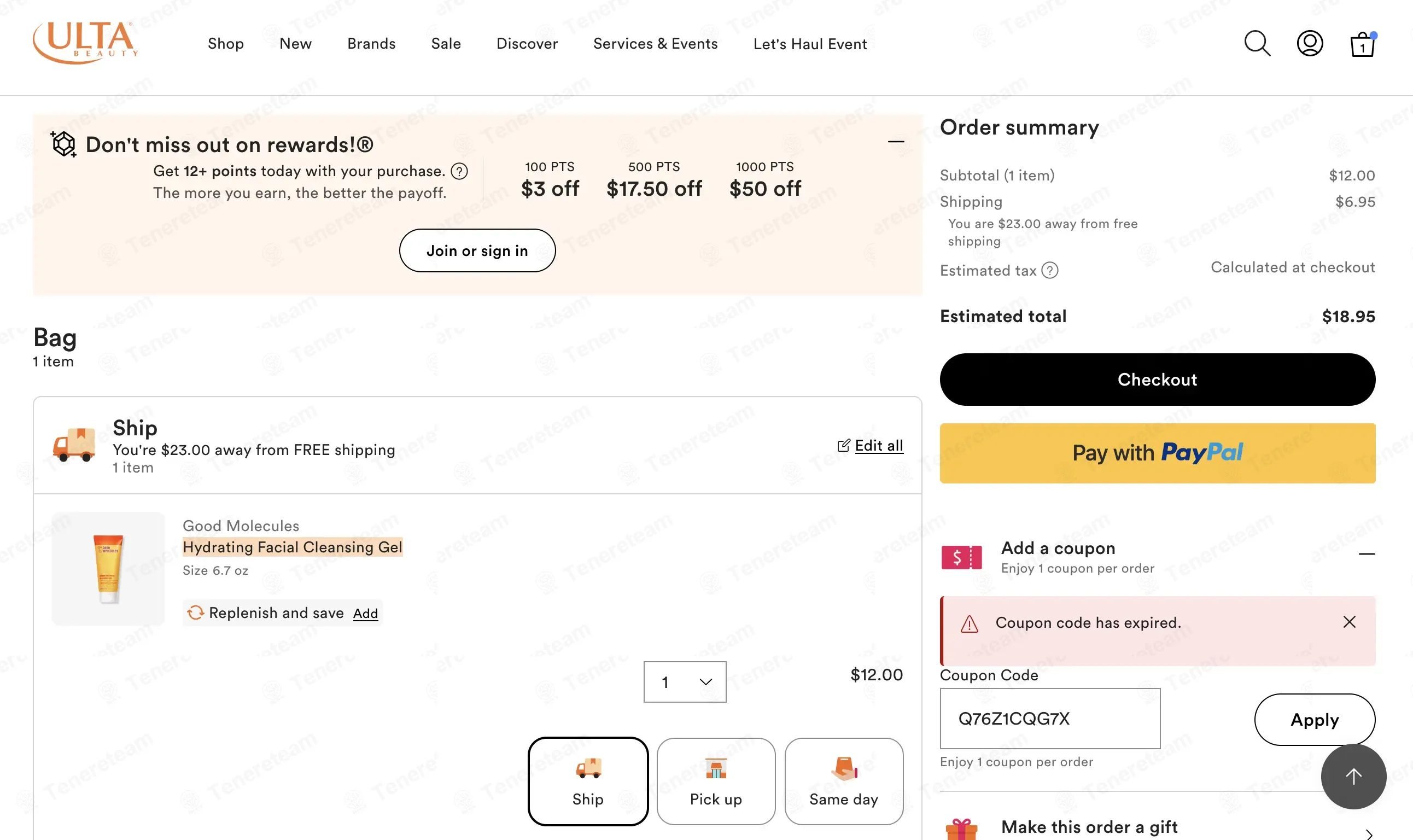1413x840 pixels.
Task: Click the 'Order summary' heading
Action: pos(1019,127)
